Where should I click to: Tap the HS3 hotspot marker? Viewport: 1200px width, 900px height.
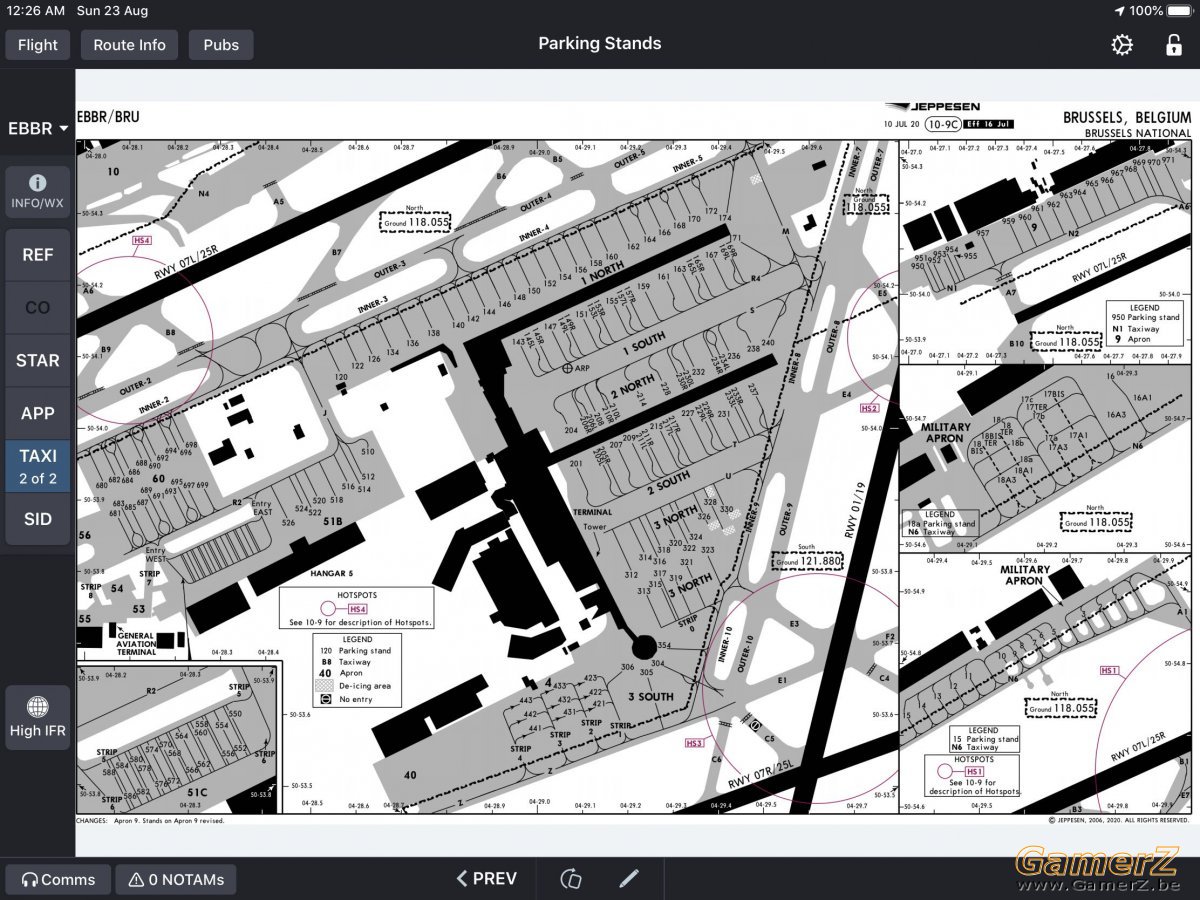(694, 743)
